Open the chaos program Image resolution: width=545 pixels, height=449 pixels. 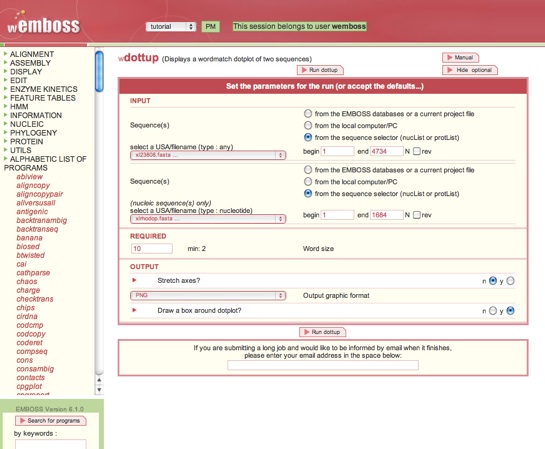tap(27, 281)
